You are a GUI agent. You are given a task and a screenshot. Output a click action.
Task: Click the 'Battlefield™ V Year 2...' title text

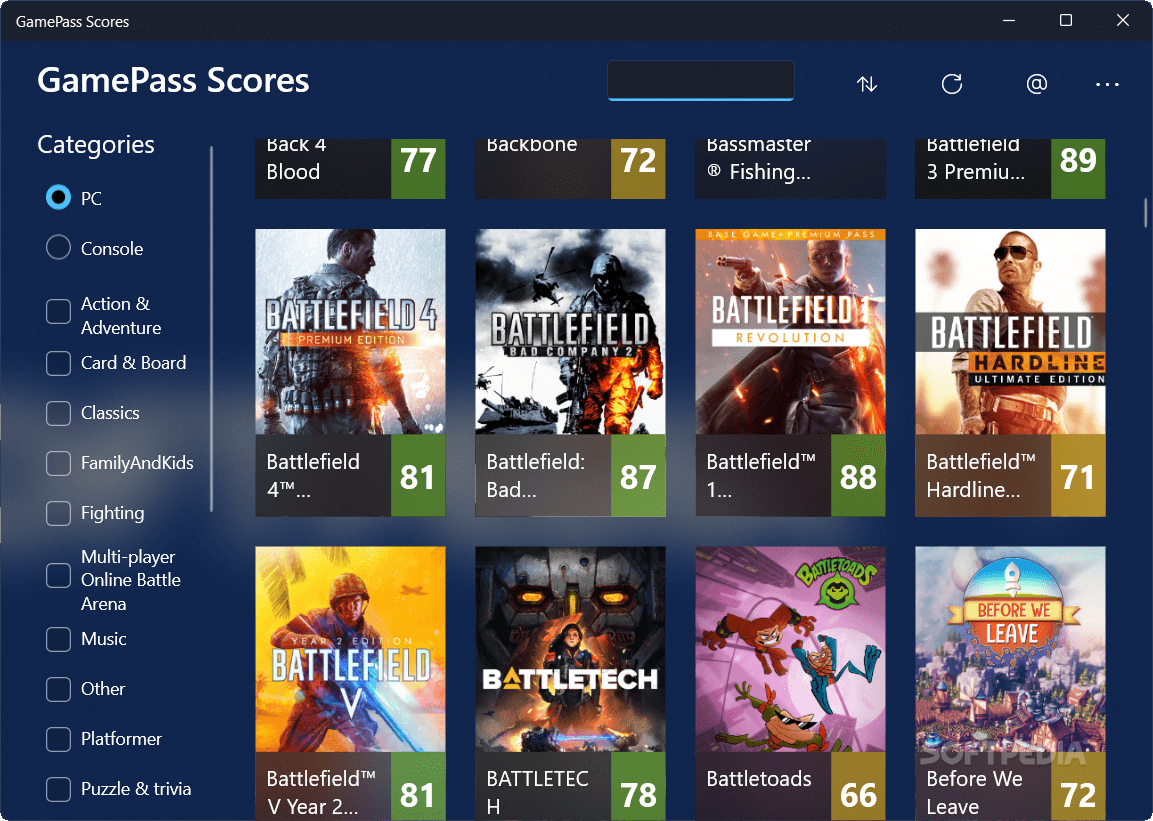pyautogui.click(x=321, y=792)
